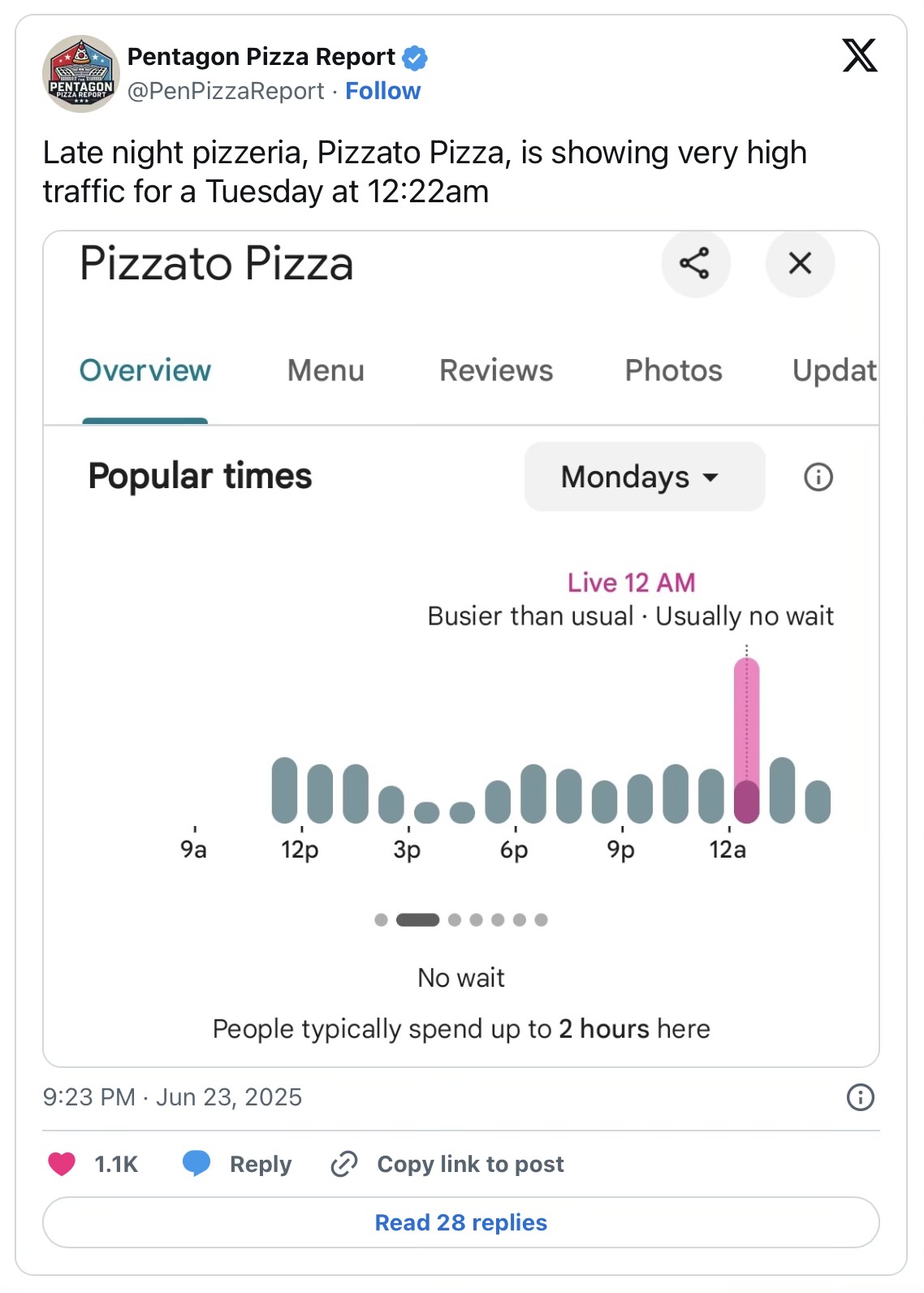Click the live pink 12 AM bar
This screenshot has width=924, height=1293.
(746, 739)
